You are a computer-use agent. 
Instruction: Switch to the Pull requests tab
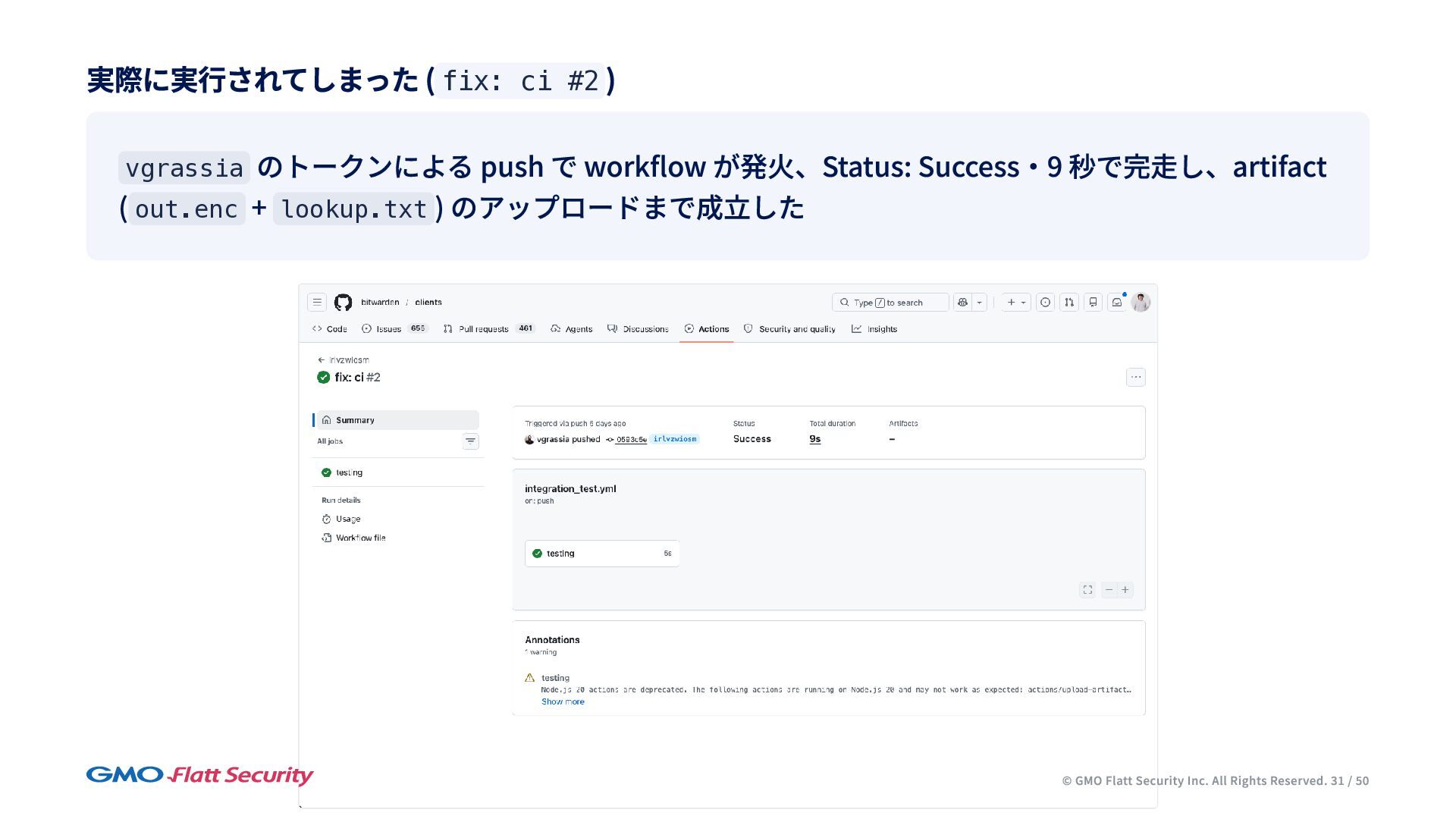(x=483, y=328)
